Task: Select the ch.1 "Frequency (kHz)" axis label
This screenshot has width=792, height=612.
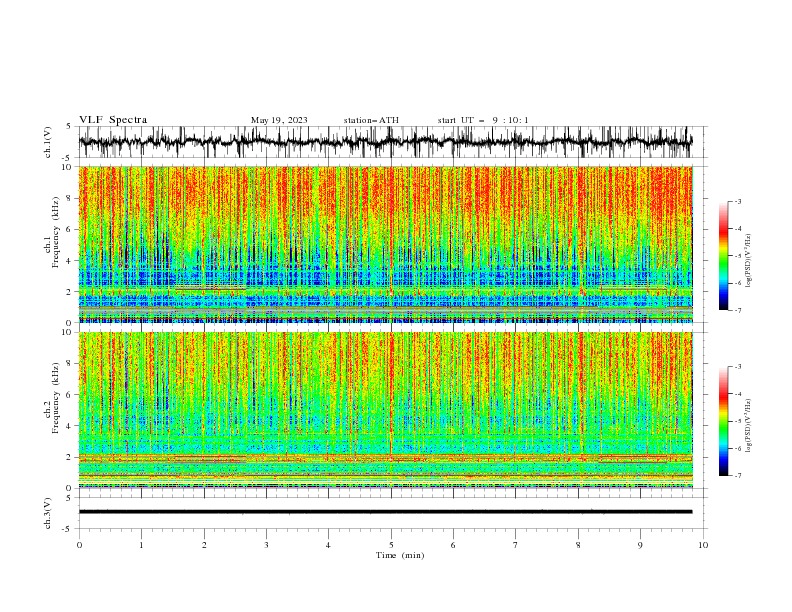Action: tap(56, 232)
